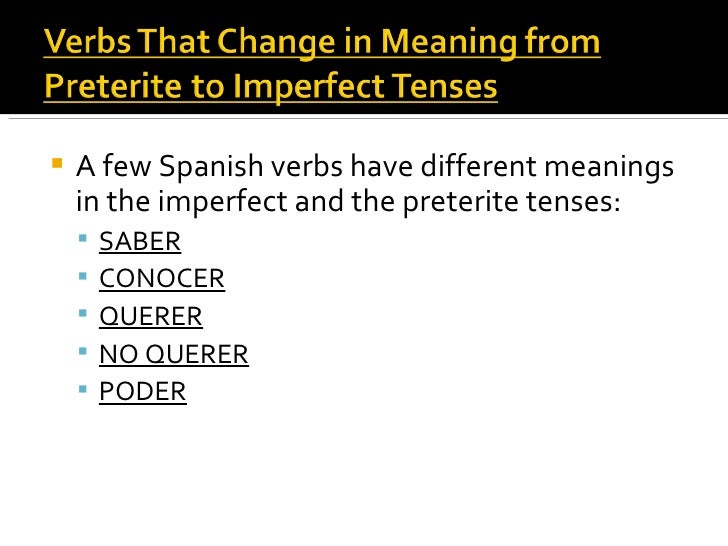The image size is (728, 546).
Task: Click the word 'Tenses' in the title
Action: (445, 86)
